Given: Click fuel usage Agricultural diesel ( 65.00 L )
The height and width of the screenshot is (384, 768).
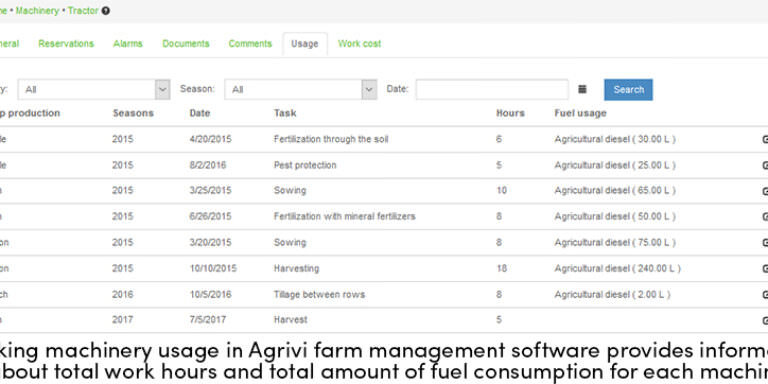Looking at the screenshot, I should [615, 191].
